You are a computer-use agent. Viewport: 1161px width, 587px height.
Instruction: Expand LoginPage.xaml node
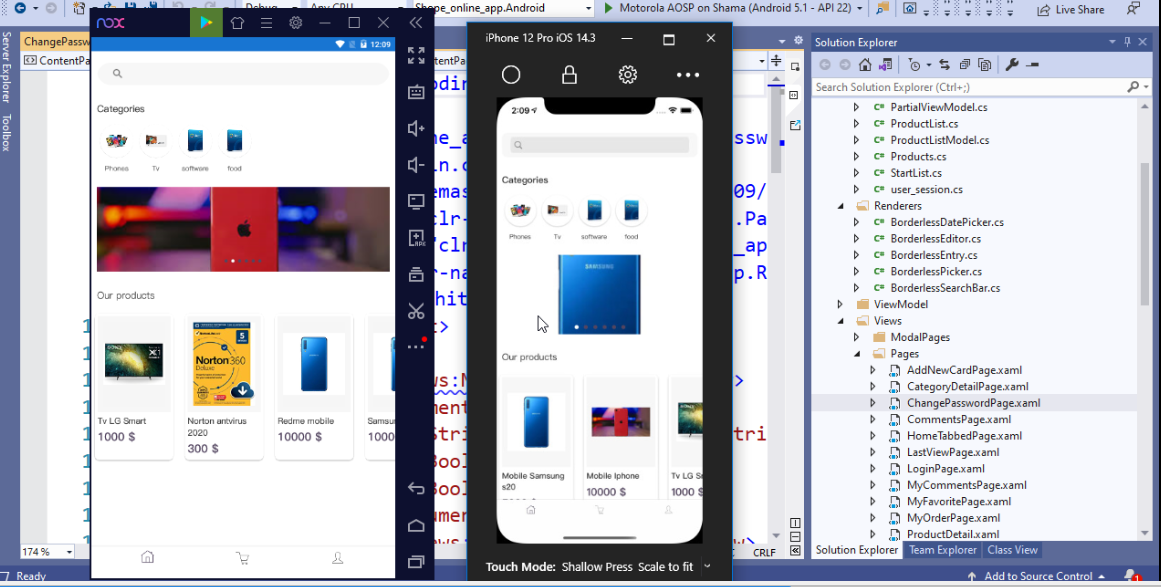(872, 469)
